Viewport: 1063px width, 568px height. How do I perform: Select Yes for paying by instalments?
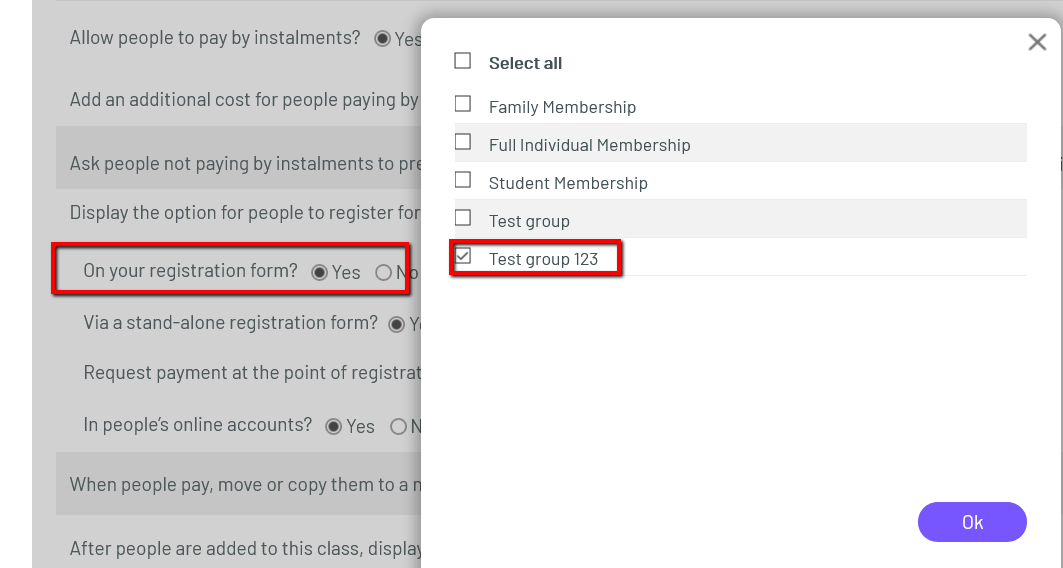click(382, 39)
